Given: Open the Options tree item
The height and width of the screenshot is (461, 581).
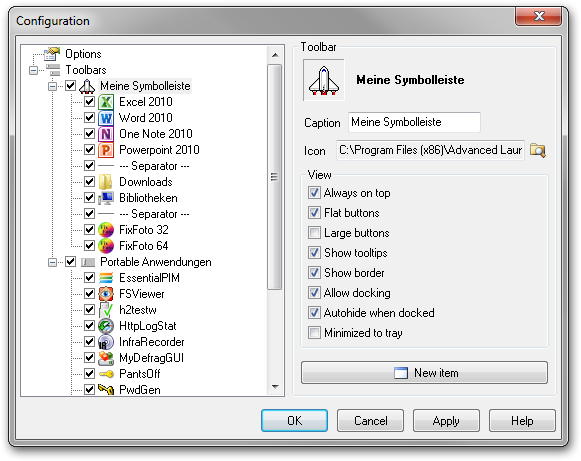Looking at the screenshot, I should tap(83, 54).
